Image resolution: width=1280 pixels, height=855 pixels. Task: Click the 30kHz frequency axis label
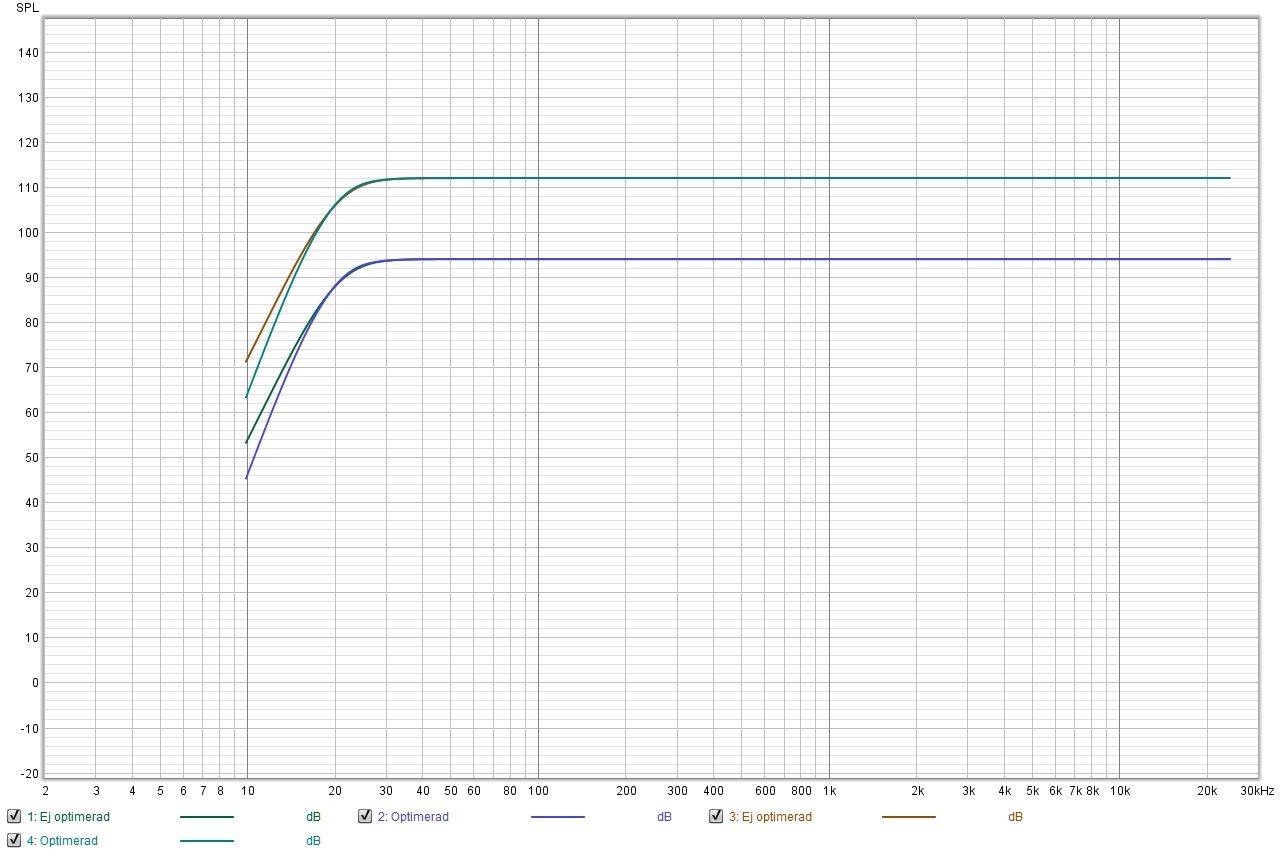pyautogui.click(x=1258, y=791)
